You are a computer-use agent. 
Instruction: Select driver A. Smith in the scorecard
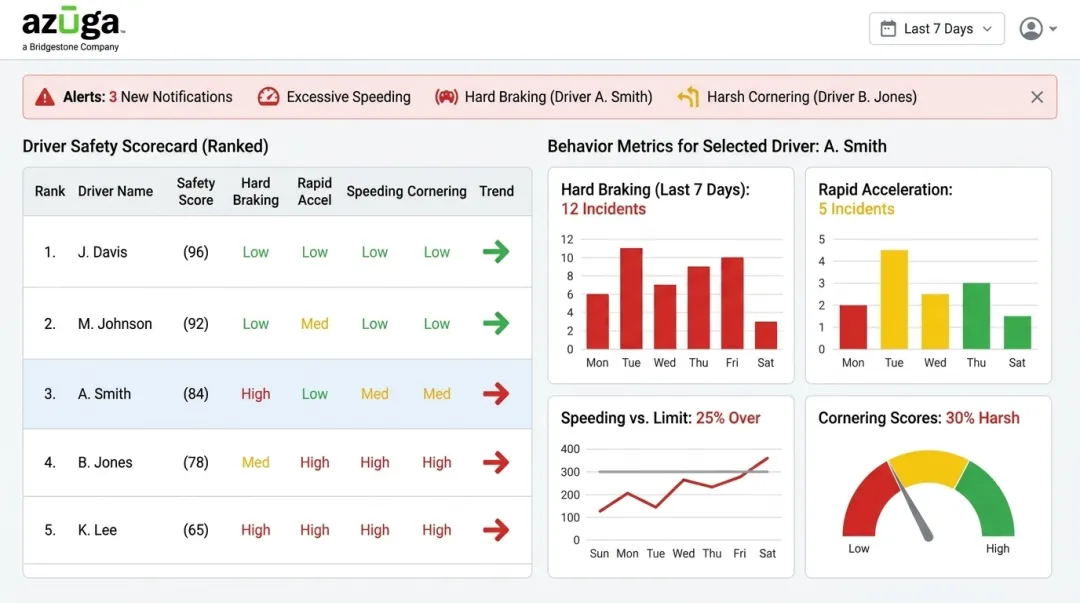277,394
